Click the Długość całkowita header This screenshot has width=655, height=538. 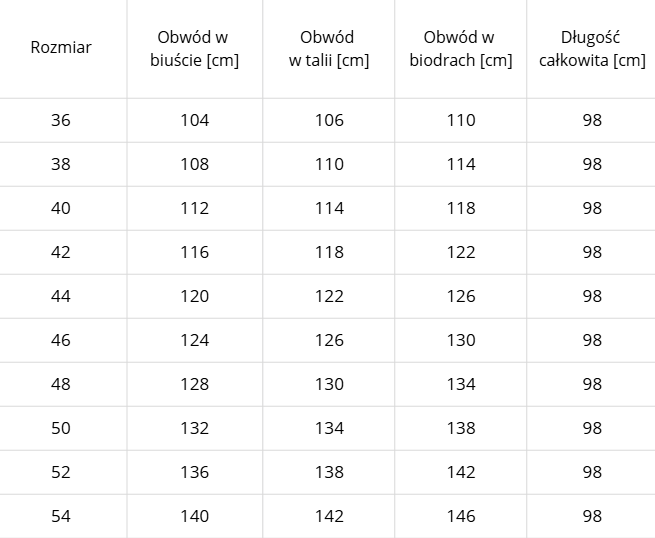click(592, 48)
